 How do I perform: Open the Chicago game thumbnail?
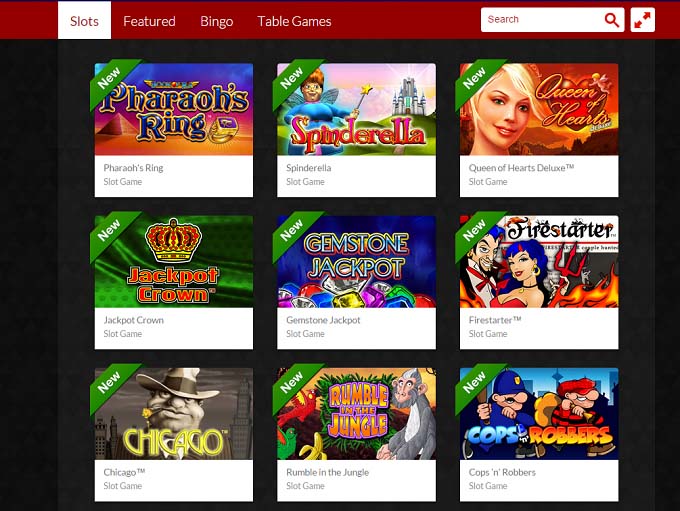(x=174, y=414)
